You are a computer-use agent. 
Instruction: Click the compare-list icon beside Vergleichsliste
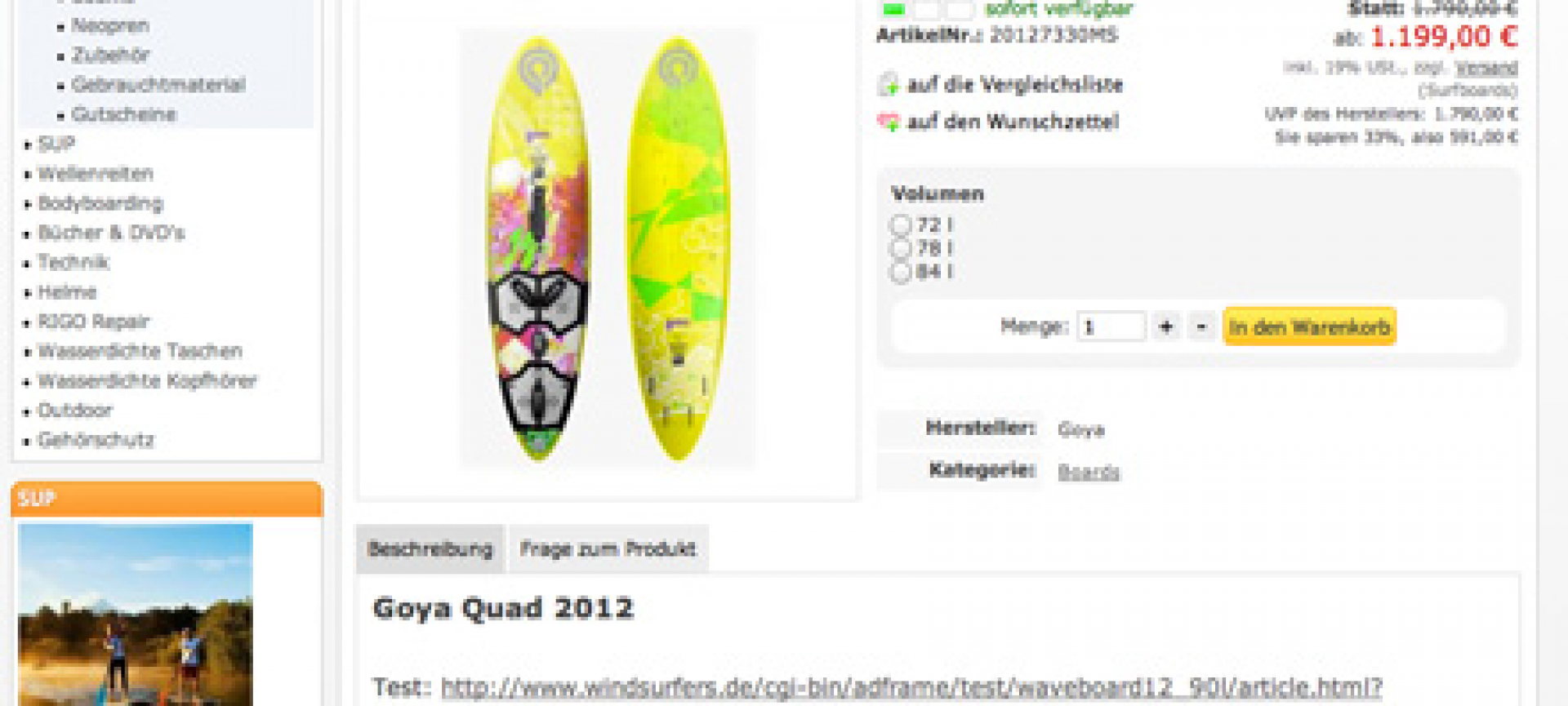pos(888,84)
